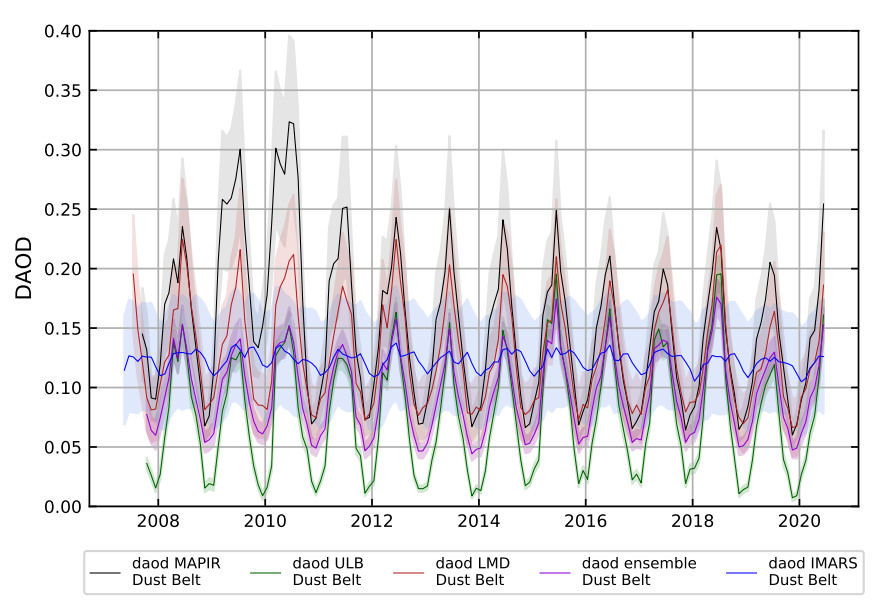This screenshot has height=608, width=892.
Task: Click the purple ensemble legend line sample
Action: (x=560, y=571)
